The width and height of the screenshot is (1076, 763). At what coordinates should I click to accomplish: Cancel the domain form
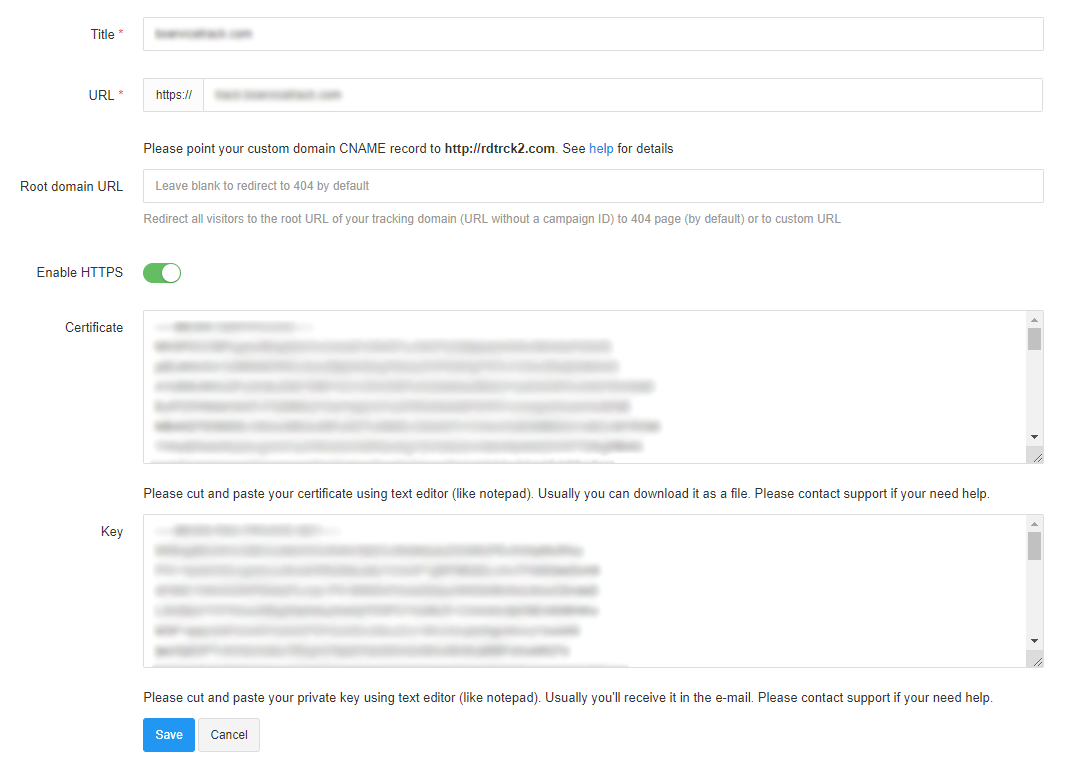[x=229, y=735]
